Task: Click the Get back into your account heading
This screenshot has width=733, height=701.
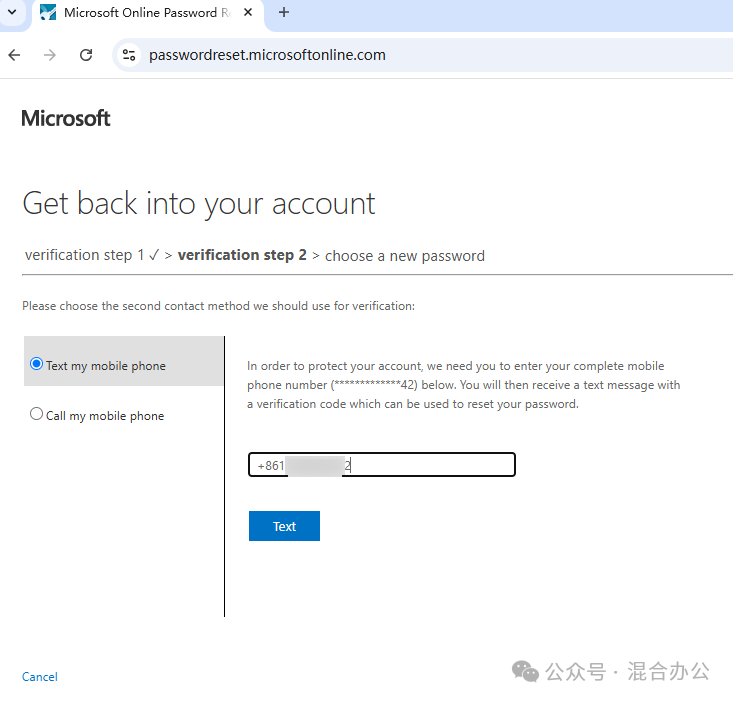Action: [199, 204]
